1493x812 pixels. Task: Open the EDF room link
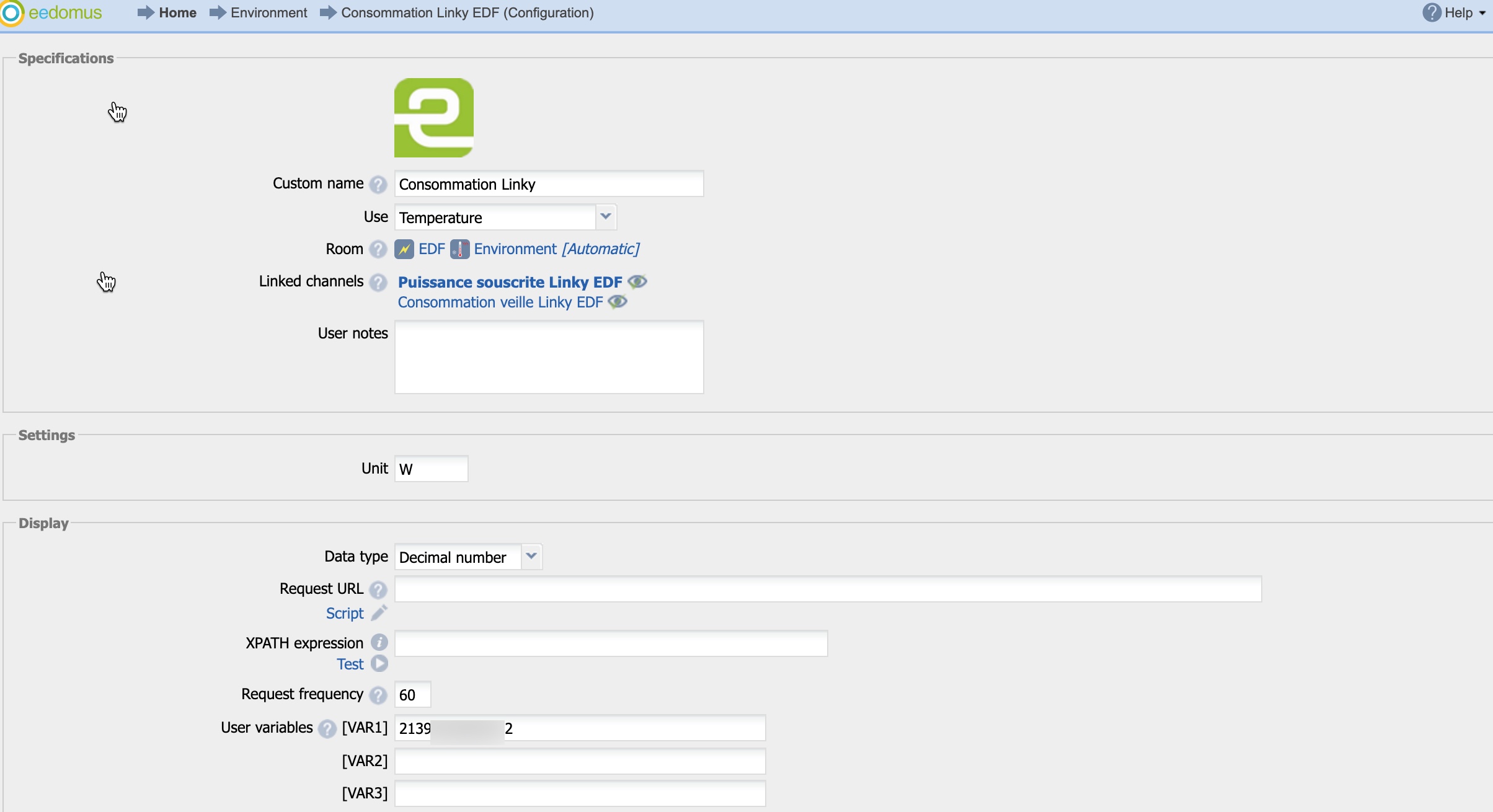432,249
